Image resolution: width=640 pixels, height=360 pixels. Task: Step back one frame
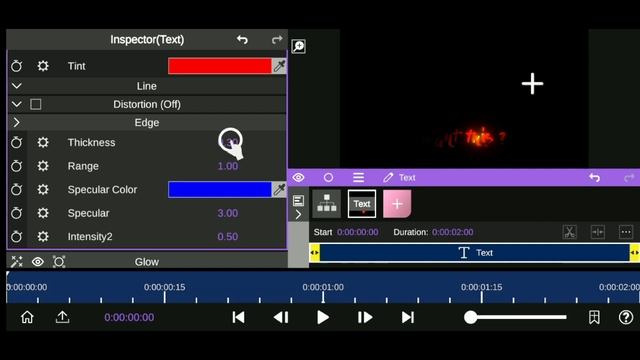coord(281,317)
